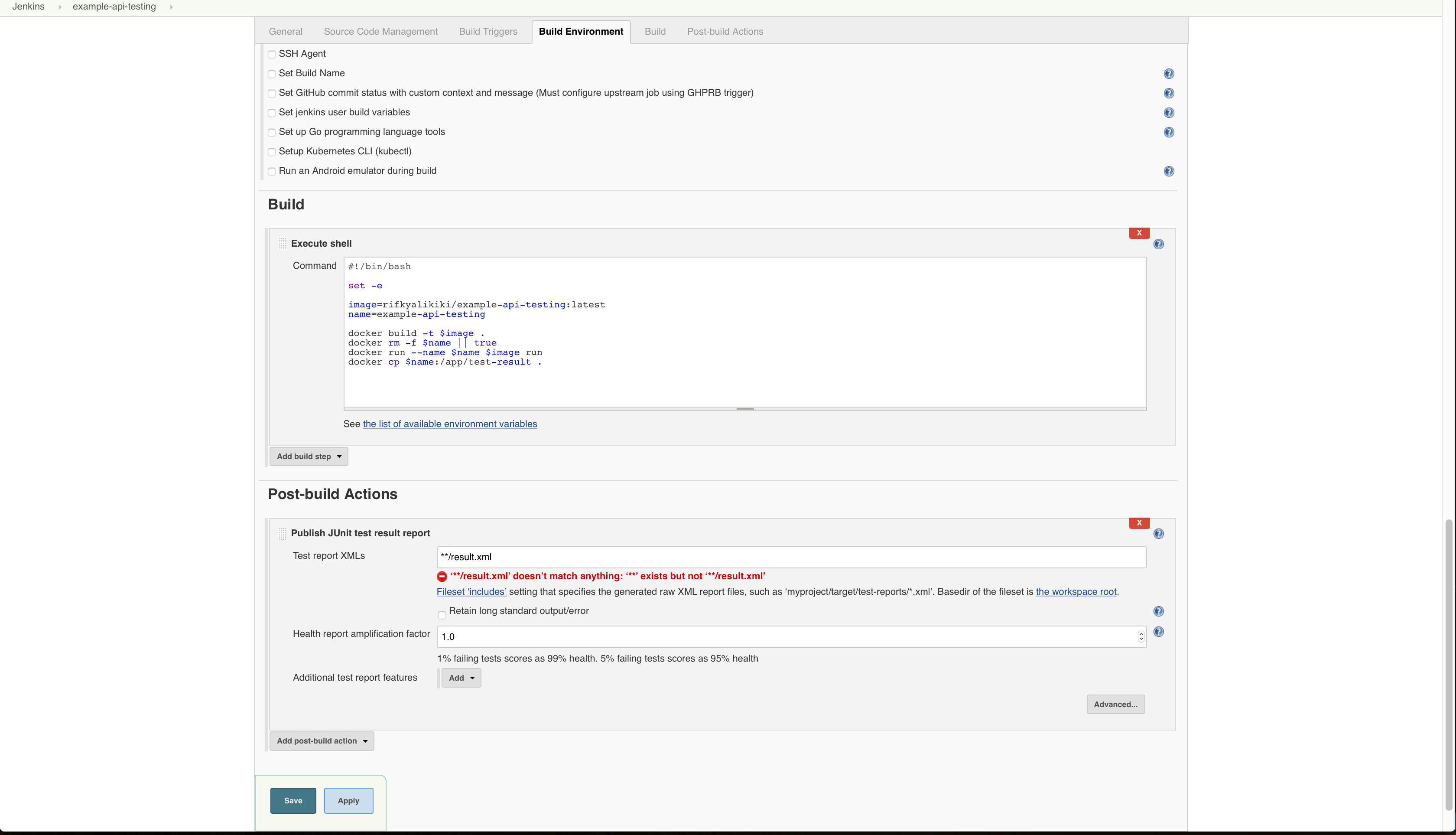Delete the Execute shell build step
The image size is (1456, 835).
pyautogui.click(x=1139, y=233)
